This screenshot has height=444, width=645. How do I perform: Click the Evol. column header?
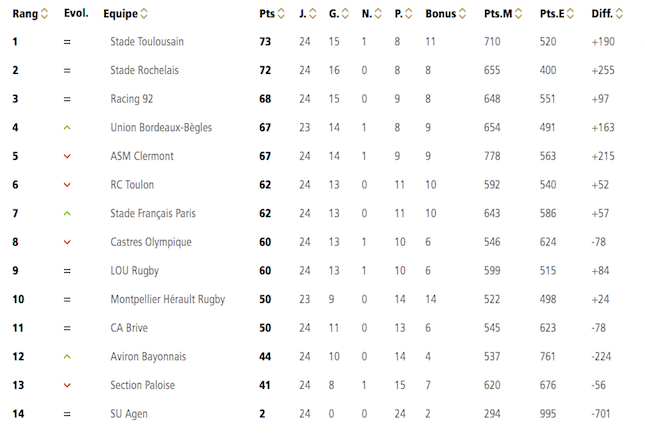point(76,13)
